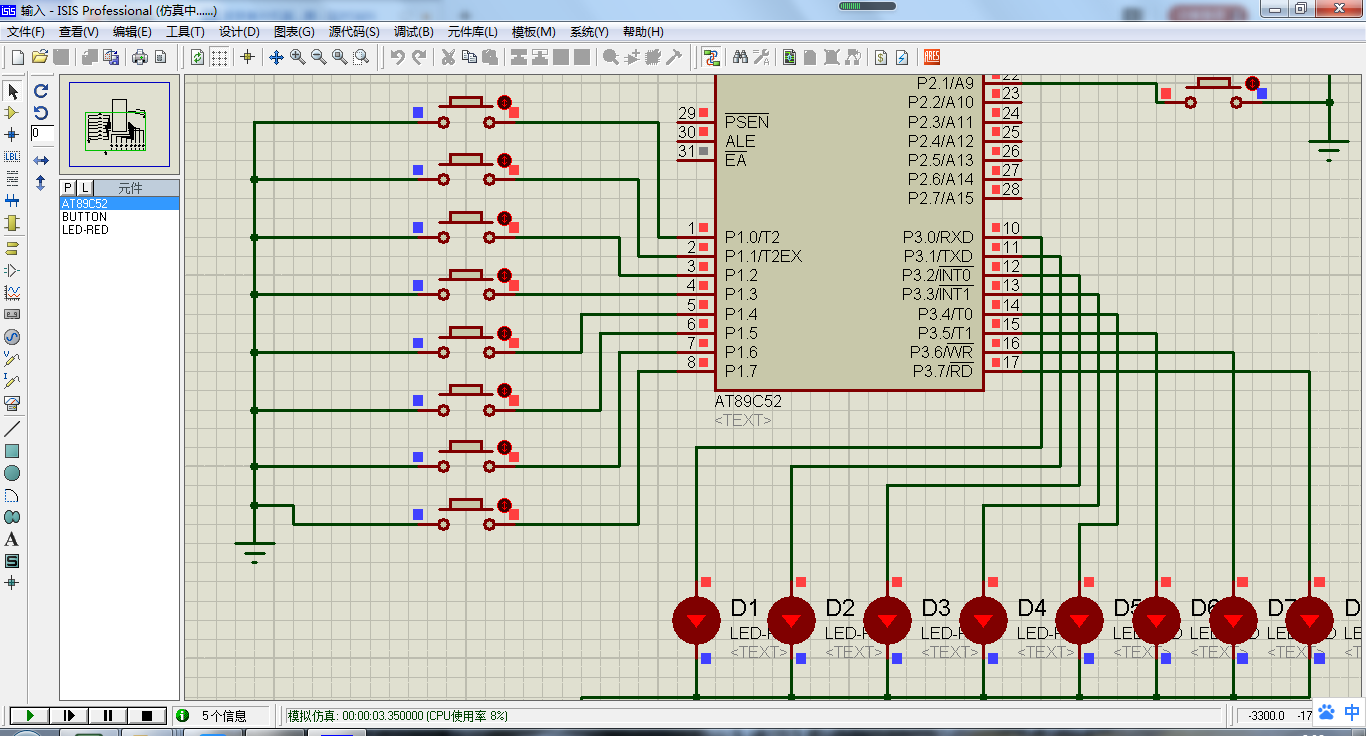Open the bill of materials icon

click(x=880, y=57)
